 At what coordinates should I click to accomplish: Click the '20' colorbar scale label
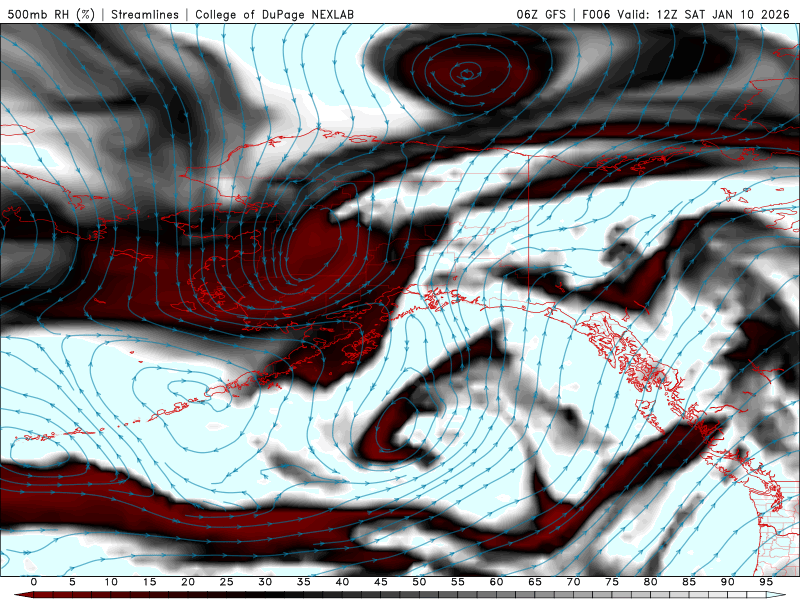[x=188, y=582]
